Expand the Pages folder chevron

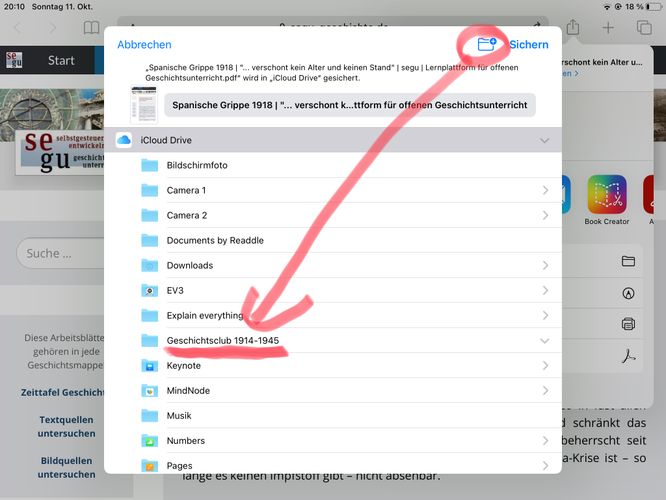tap(545, 466)
